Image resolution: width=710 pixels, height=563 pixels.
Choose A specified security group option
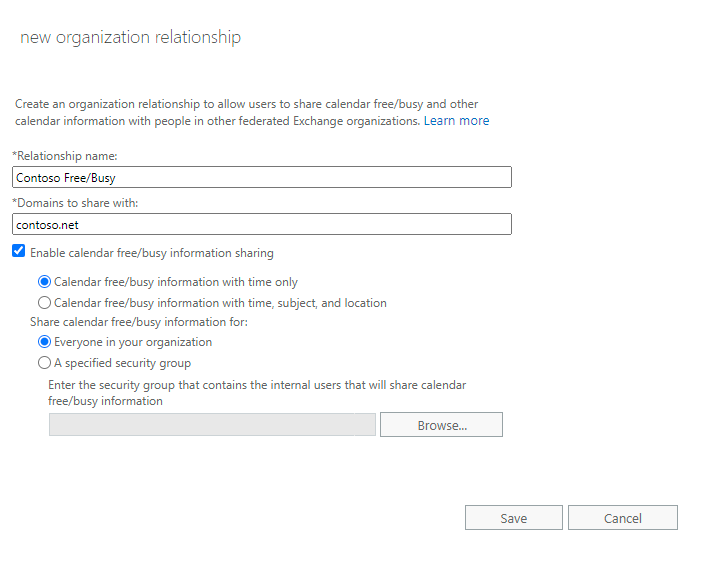[44, 363]
